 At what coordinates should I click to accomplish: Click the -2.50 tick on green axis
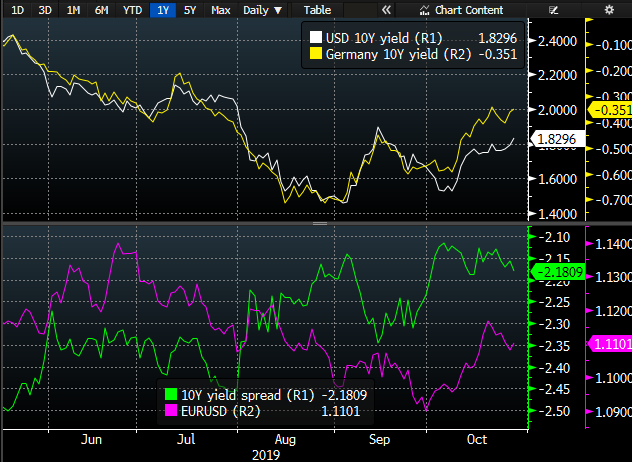555,411
